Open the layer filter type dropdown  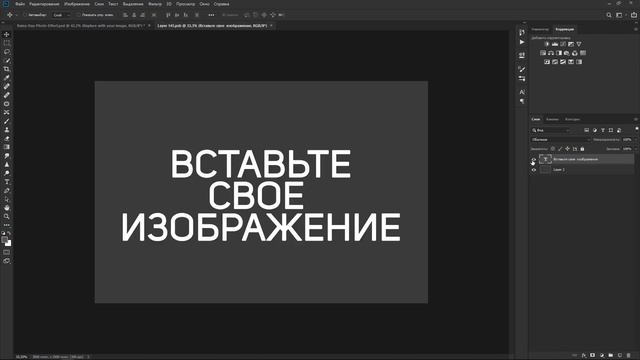[x=551, y=130]
